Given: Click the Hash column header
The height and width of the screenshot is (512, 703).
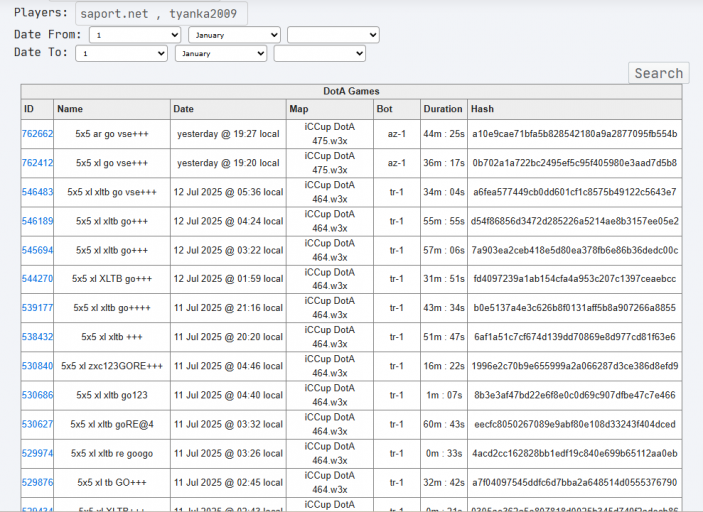Looking at the screenshot, I should [574, 109].
